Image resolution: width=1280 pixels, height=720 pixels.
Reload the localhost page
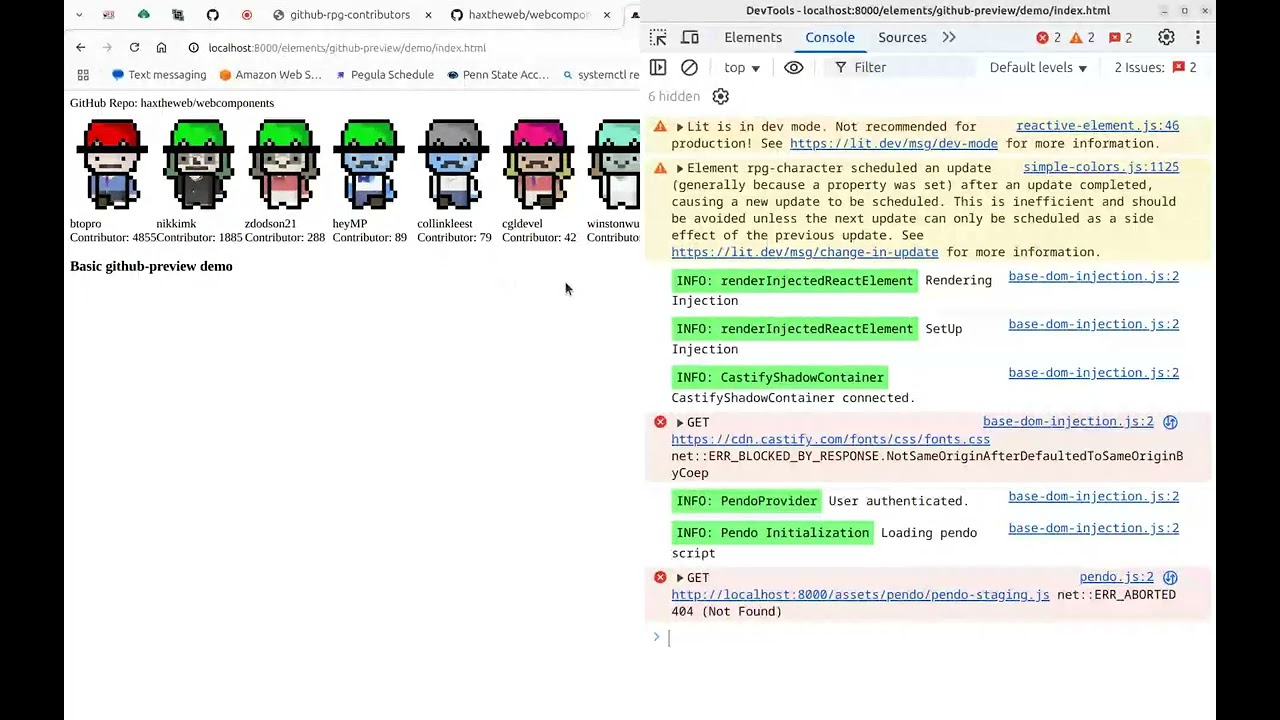coord(134,47)
